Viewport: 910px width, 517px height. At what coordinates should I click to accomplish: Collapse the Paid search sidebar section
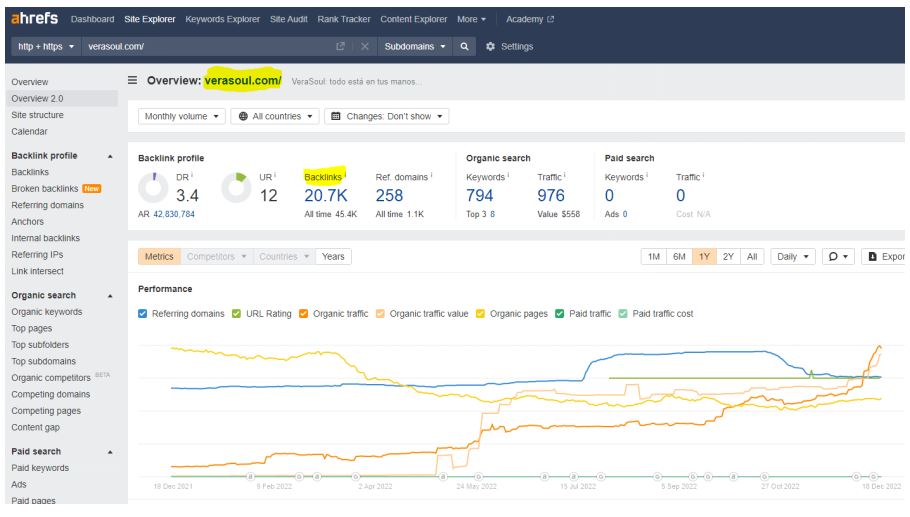tap(110, 452)
